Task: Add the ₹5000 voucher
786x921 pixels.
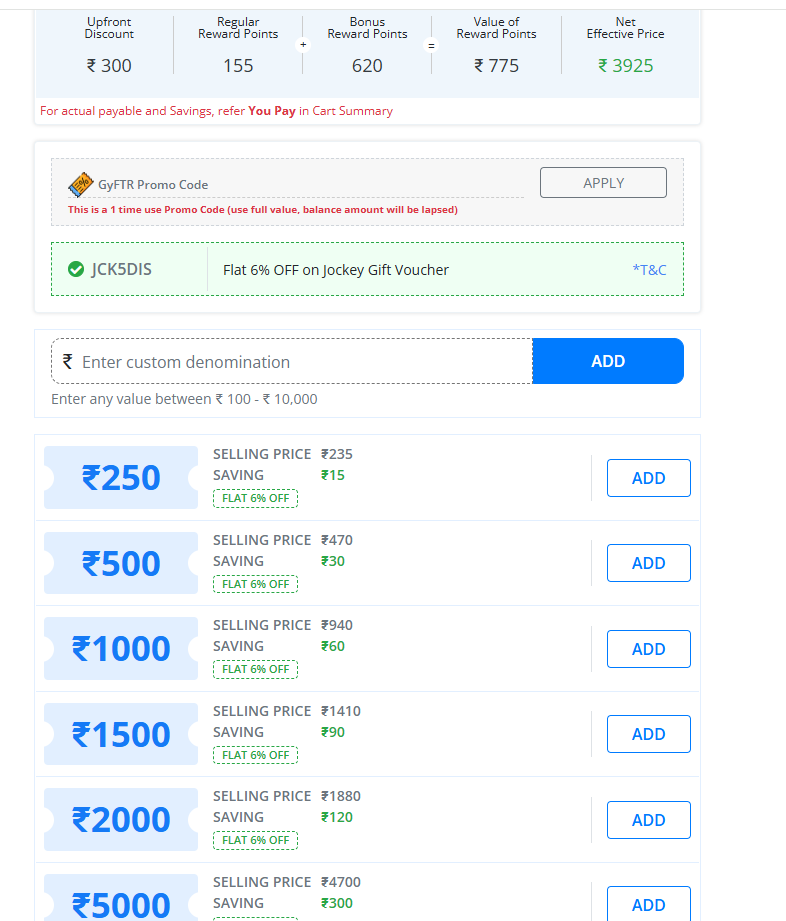Action: pyautogui.click(x=648, y=903)
